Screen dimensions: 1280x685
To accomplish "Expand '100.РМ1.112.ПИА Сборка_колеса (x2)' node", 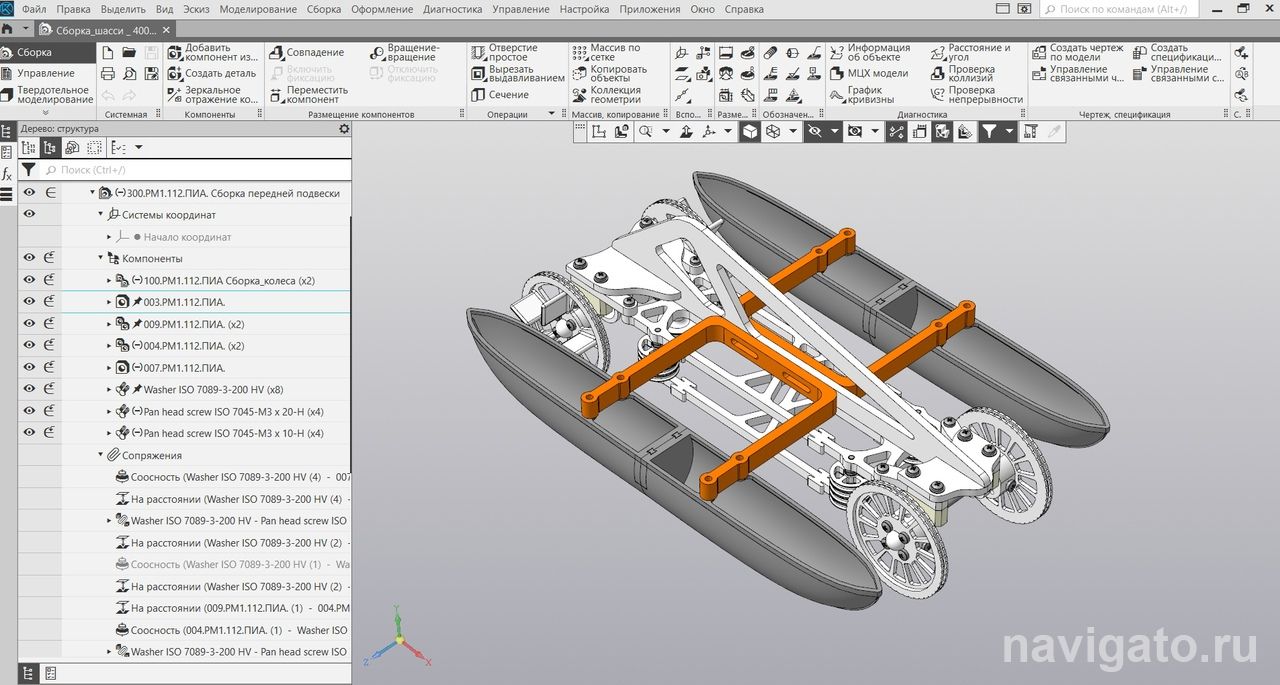I will point(110,281).
